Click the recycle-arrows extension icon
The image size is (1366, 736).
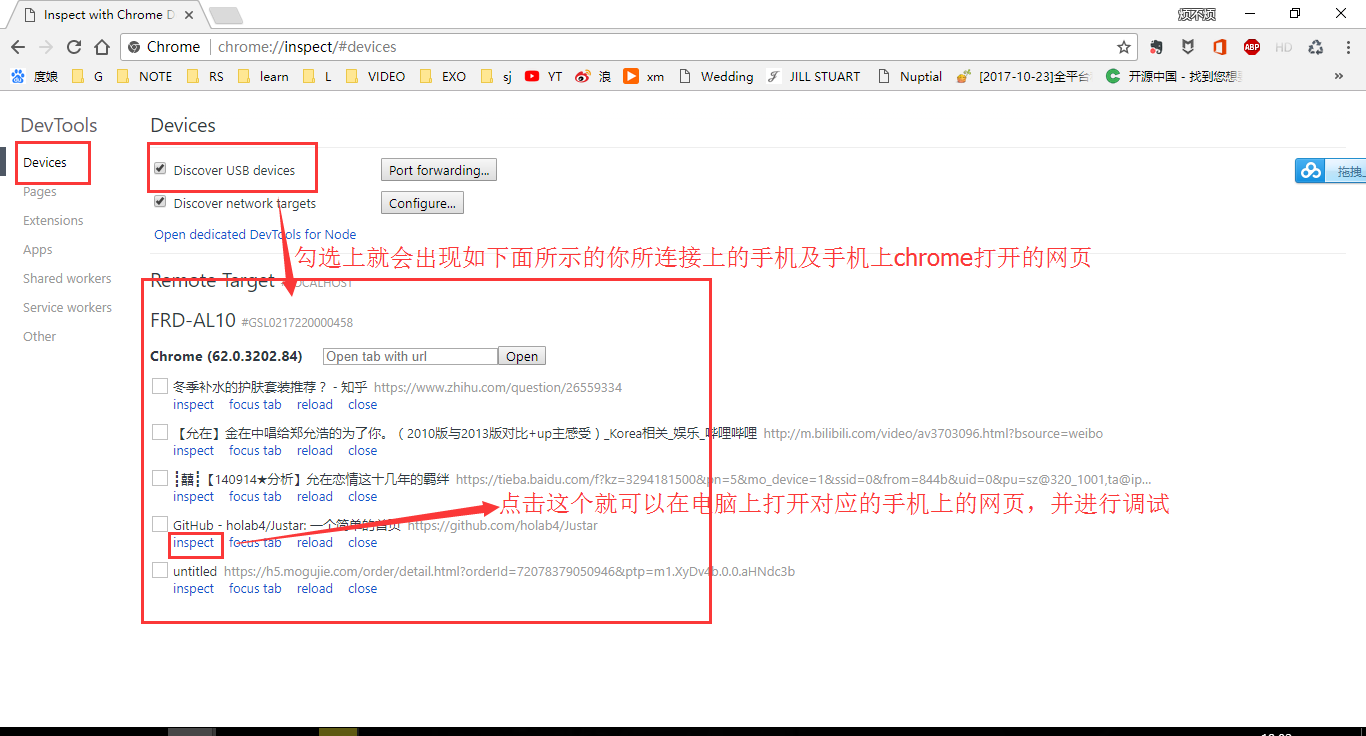click(1315, 47)
